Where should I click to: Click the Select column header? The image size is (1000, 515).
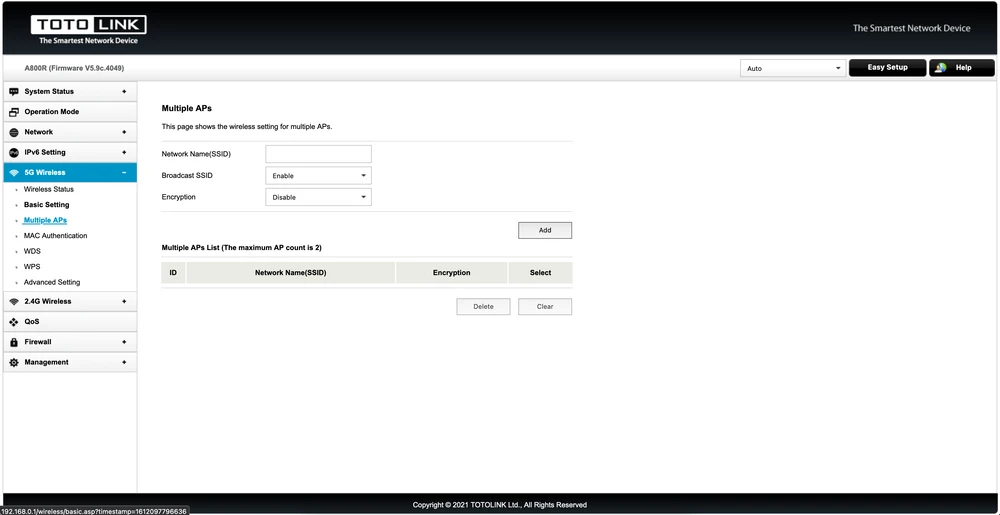[540, 273]
